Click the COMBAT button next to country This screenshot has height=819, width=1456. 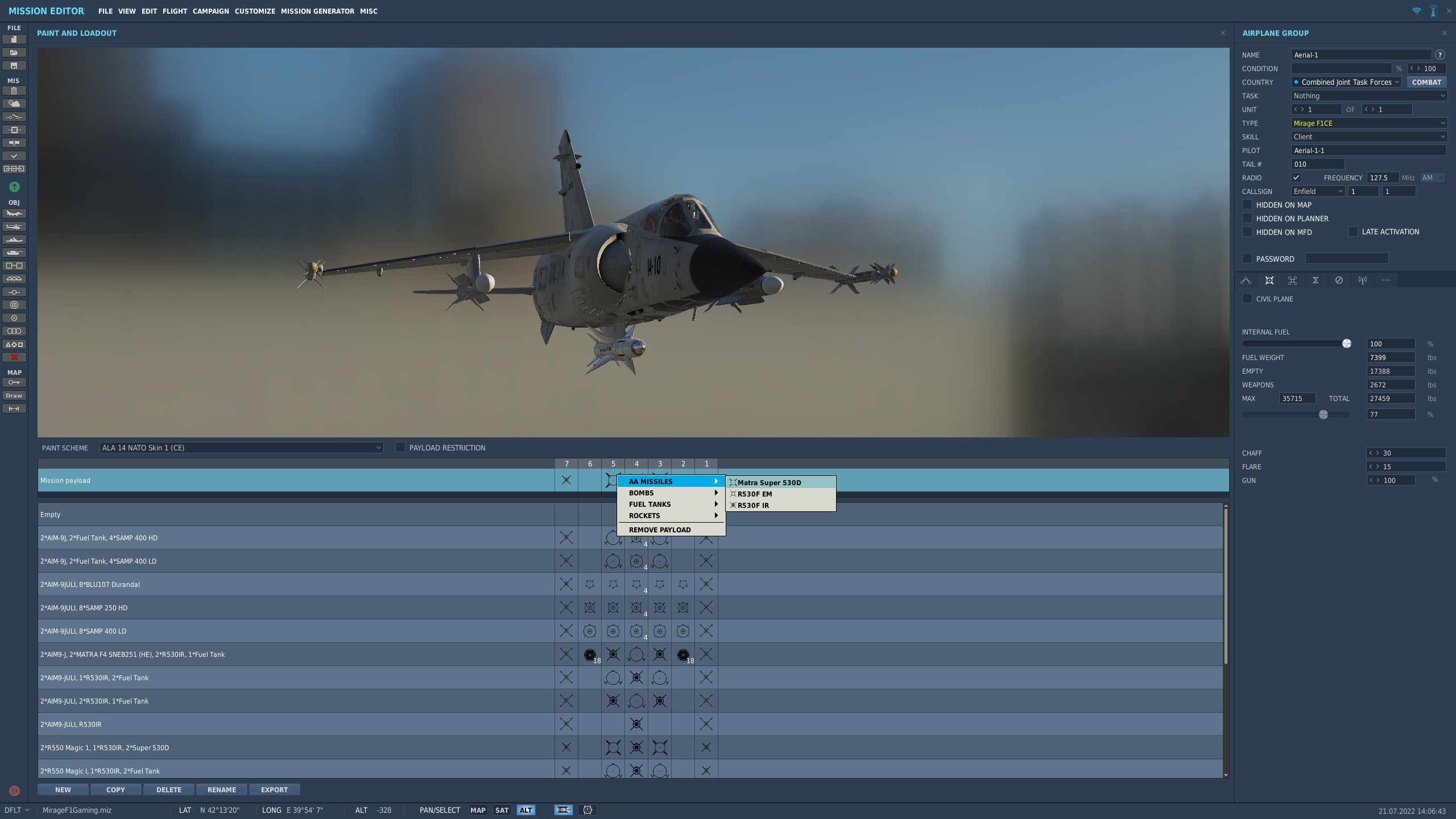click(1426, 82)
